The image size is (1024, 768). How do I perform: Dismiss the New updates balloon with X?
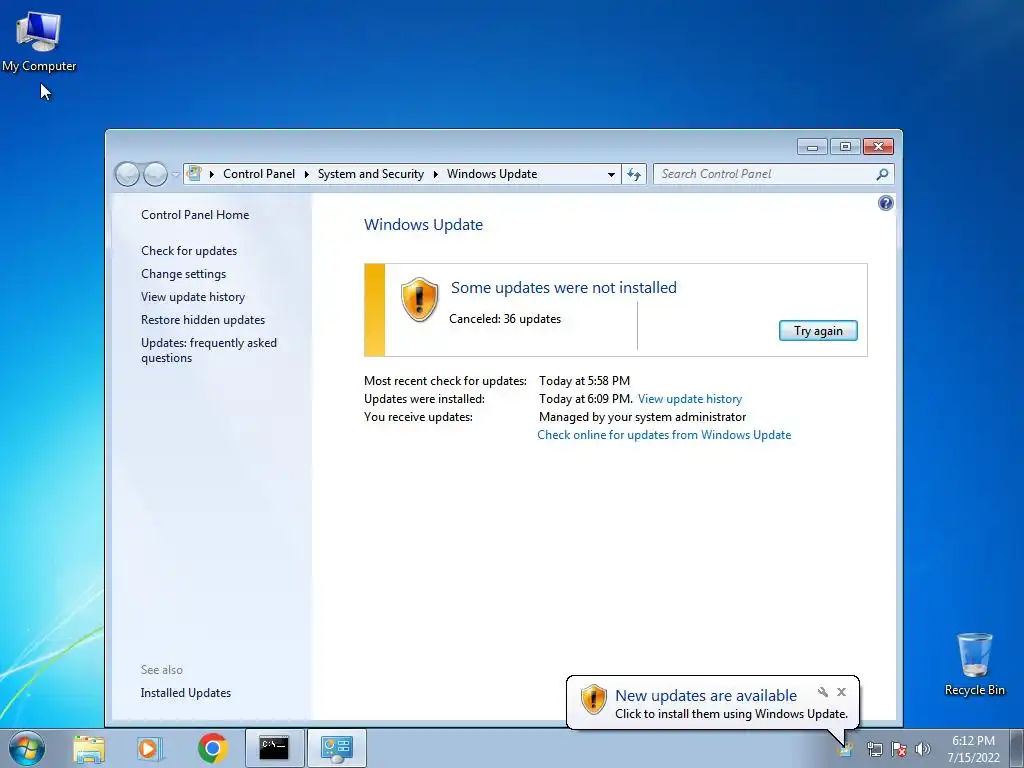tap(841, 692)
